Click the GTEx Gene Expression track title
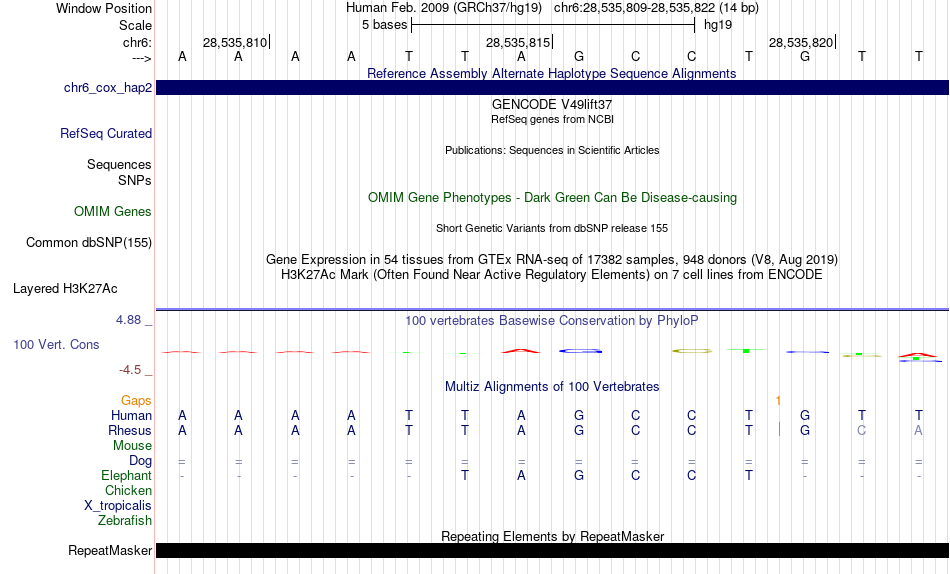The width and height of the screenshot is (950, 574). click(552, 259)
